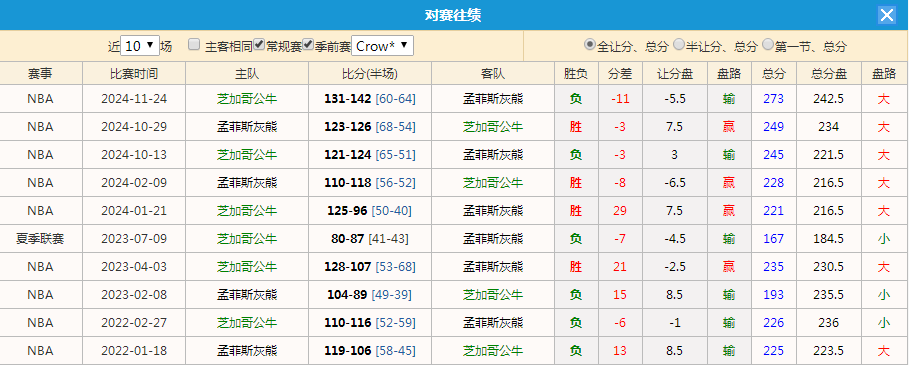Click the score 128-107 [53-68]
The width and height of the screenshot is (909, 365).
pos(370,267)
